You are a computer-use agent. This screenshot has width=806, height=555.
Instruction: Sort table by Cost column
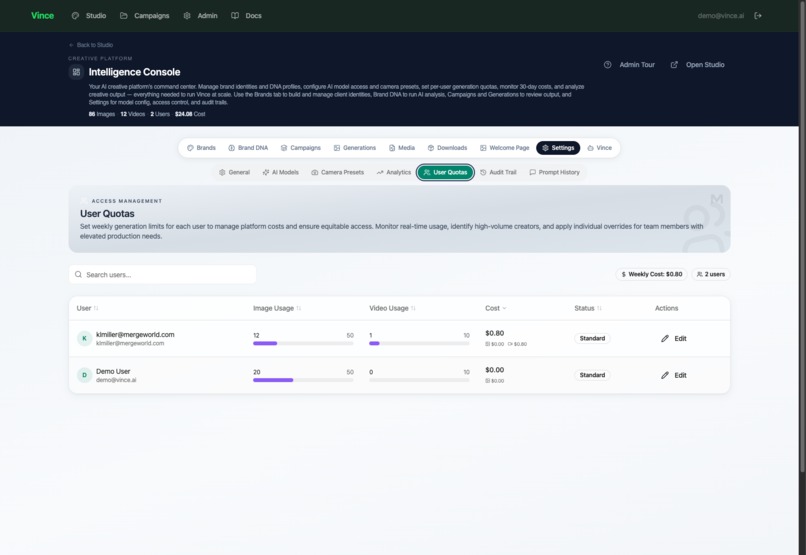tap(496, 308)
